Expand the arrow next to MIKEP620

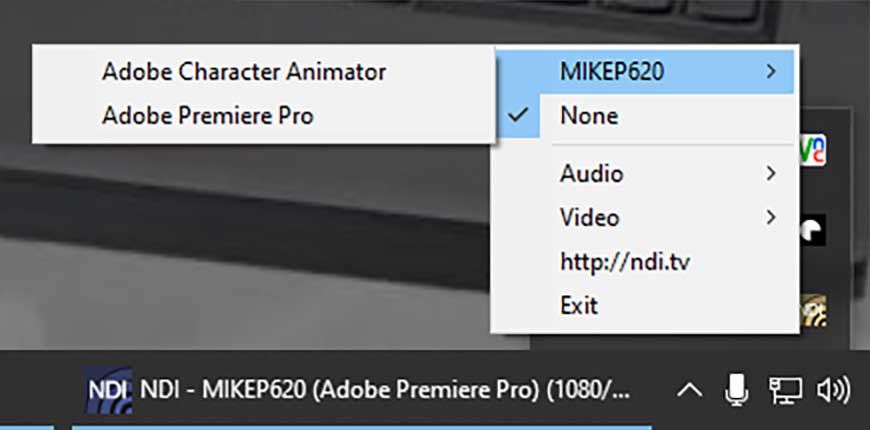tap(770, 71)
